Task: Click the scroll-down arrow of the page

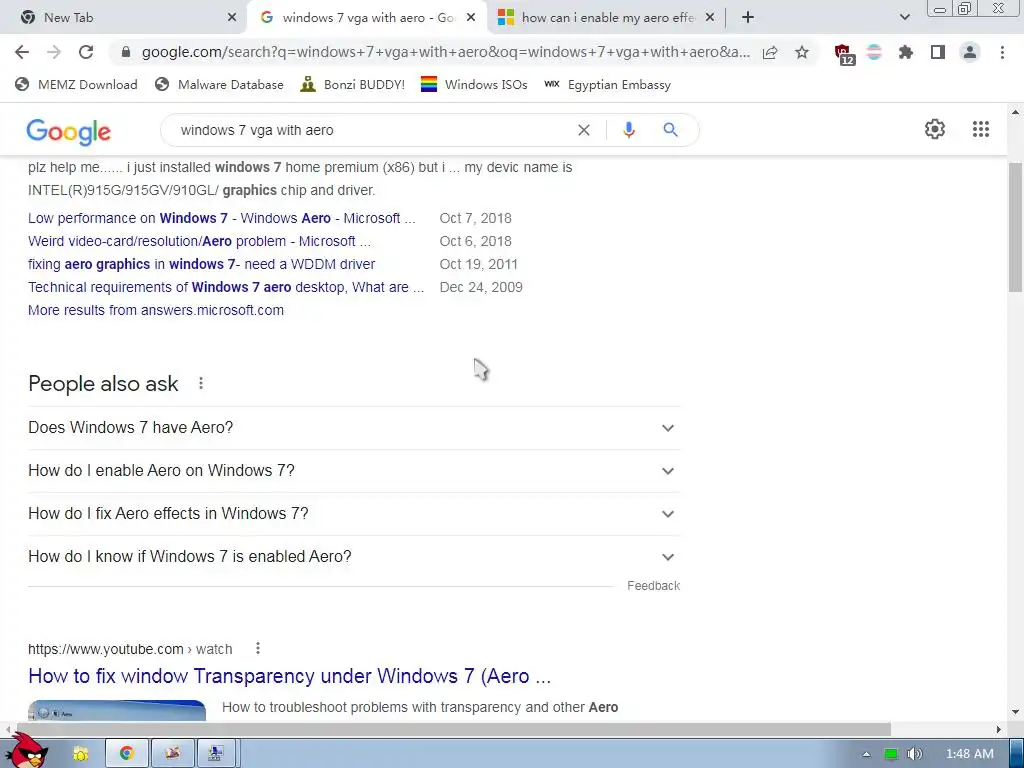Action: (x=1015, y=711)
